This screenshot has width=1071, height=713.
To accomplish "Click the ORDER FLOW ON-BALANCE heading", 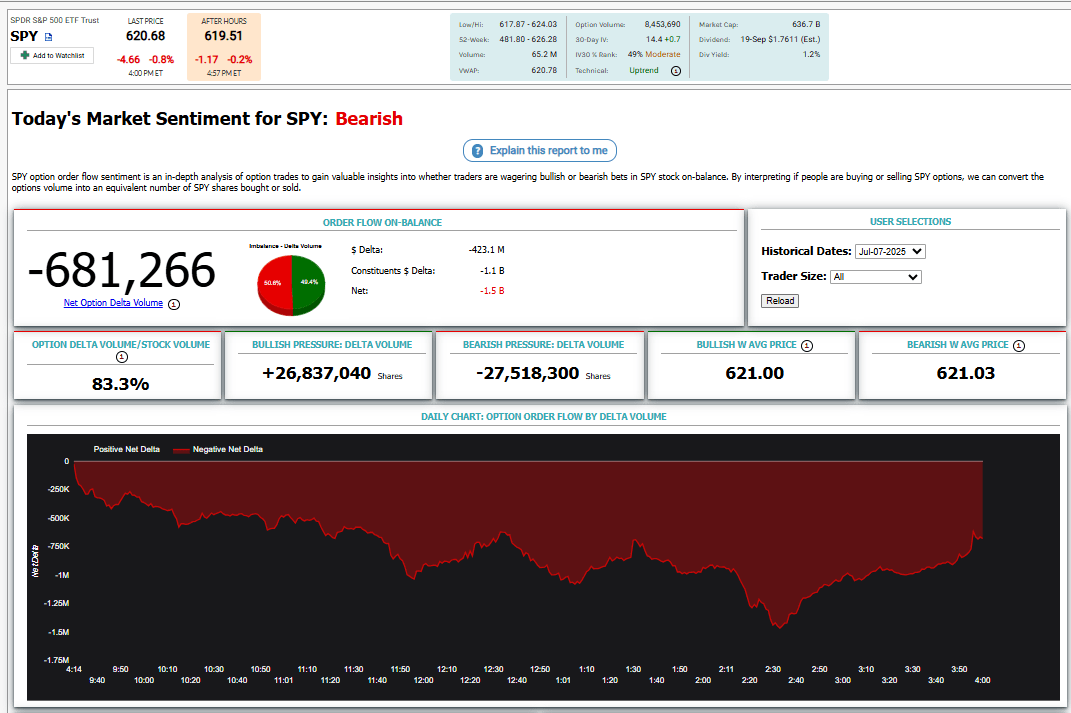I will [382, 223].
